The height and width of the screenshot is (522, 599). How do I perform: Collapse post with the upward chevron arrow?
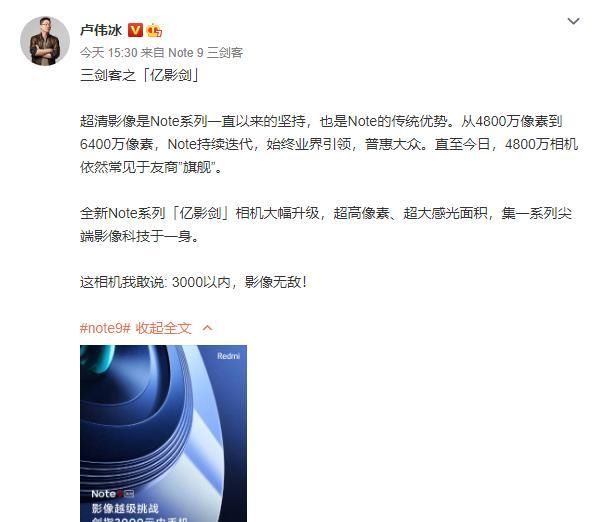tap(207, 328)
